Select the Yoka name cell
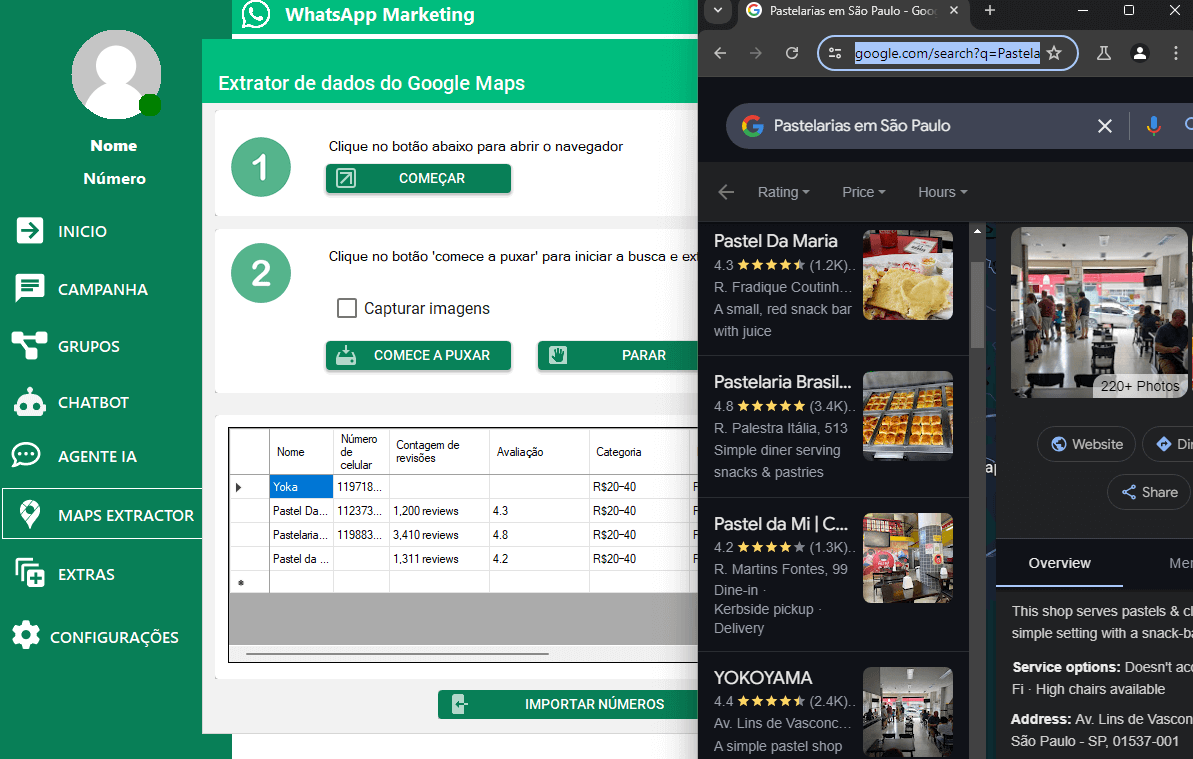The width and height of the screenshot is (1193, 759). point(301,487)
